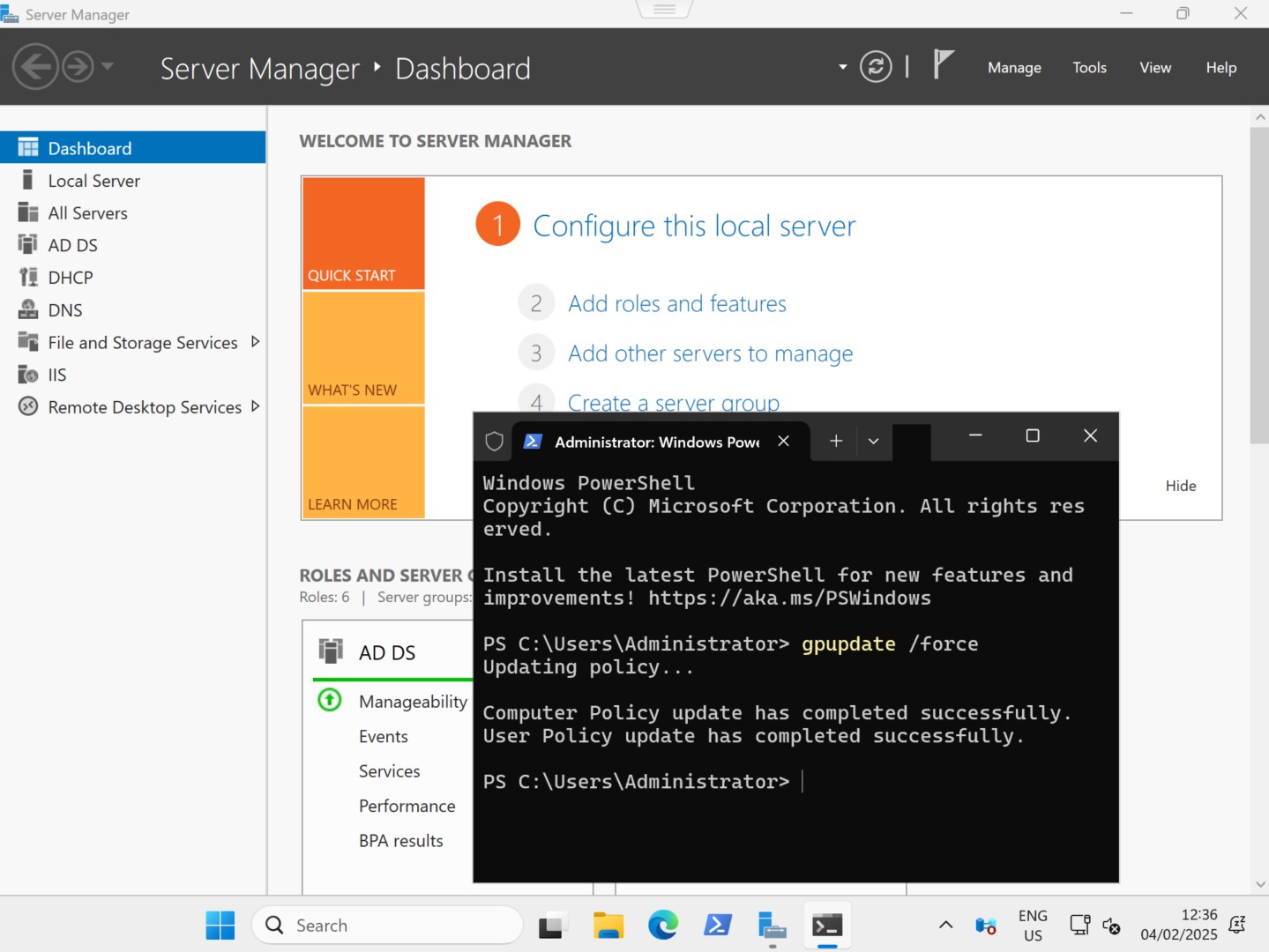Click the taskbar Search box
1269x952 pixels.
coord(387,926)
